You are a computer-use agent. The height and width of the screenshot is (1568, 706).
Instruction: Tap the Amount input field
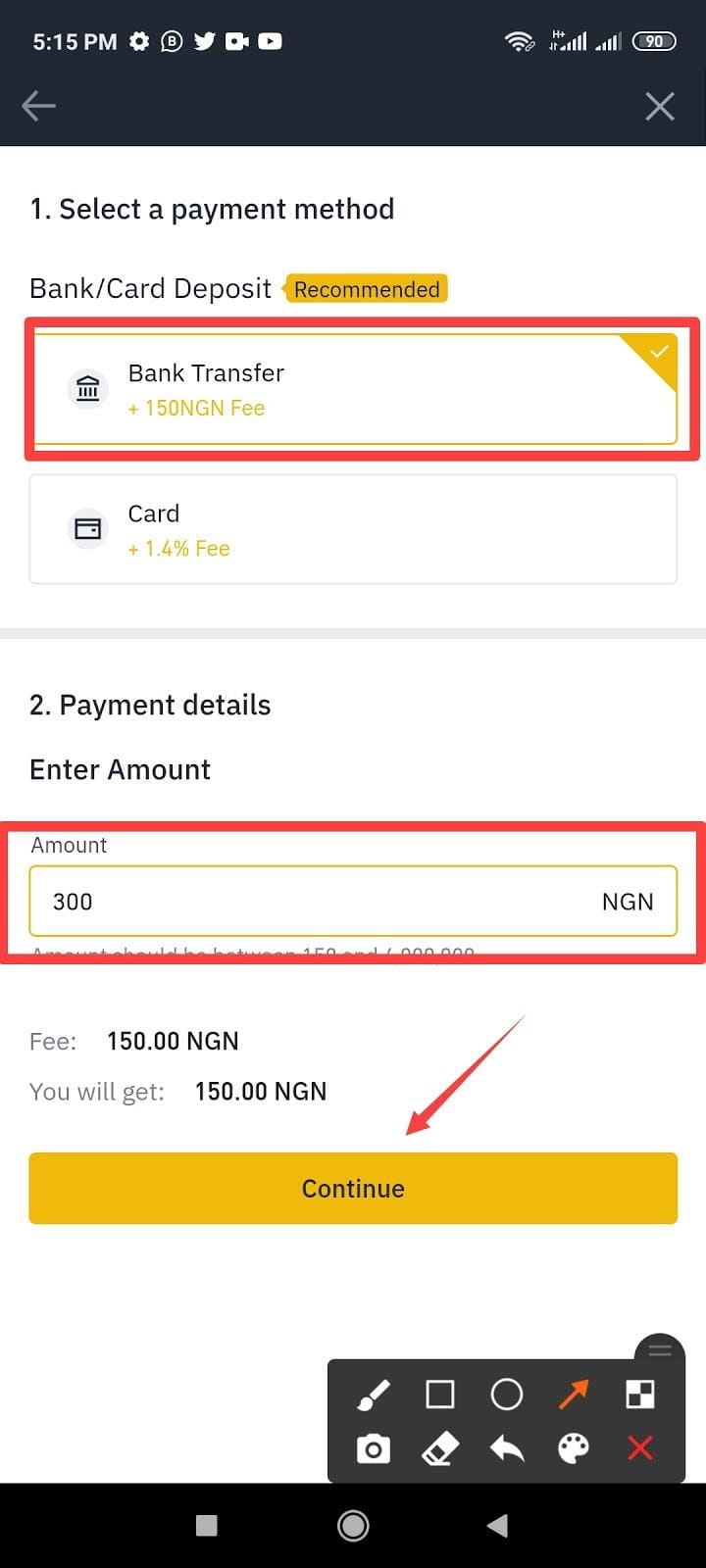coord(353,902)
